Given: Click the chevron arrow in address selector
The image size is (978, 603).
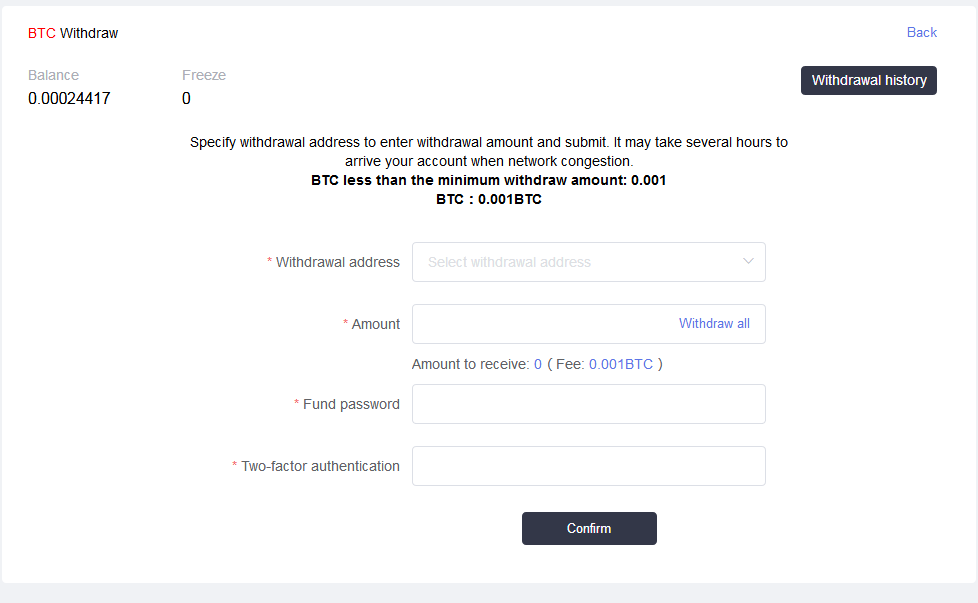Looking at the screenshot, I should tap(748, 262).
